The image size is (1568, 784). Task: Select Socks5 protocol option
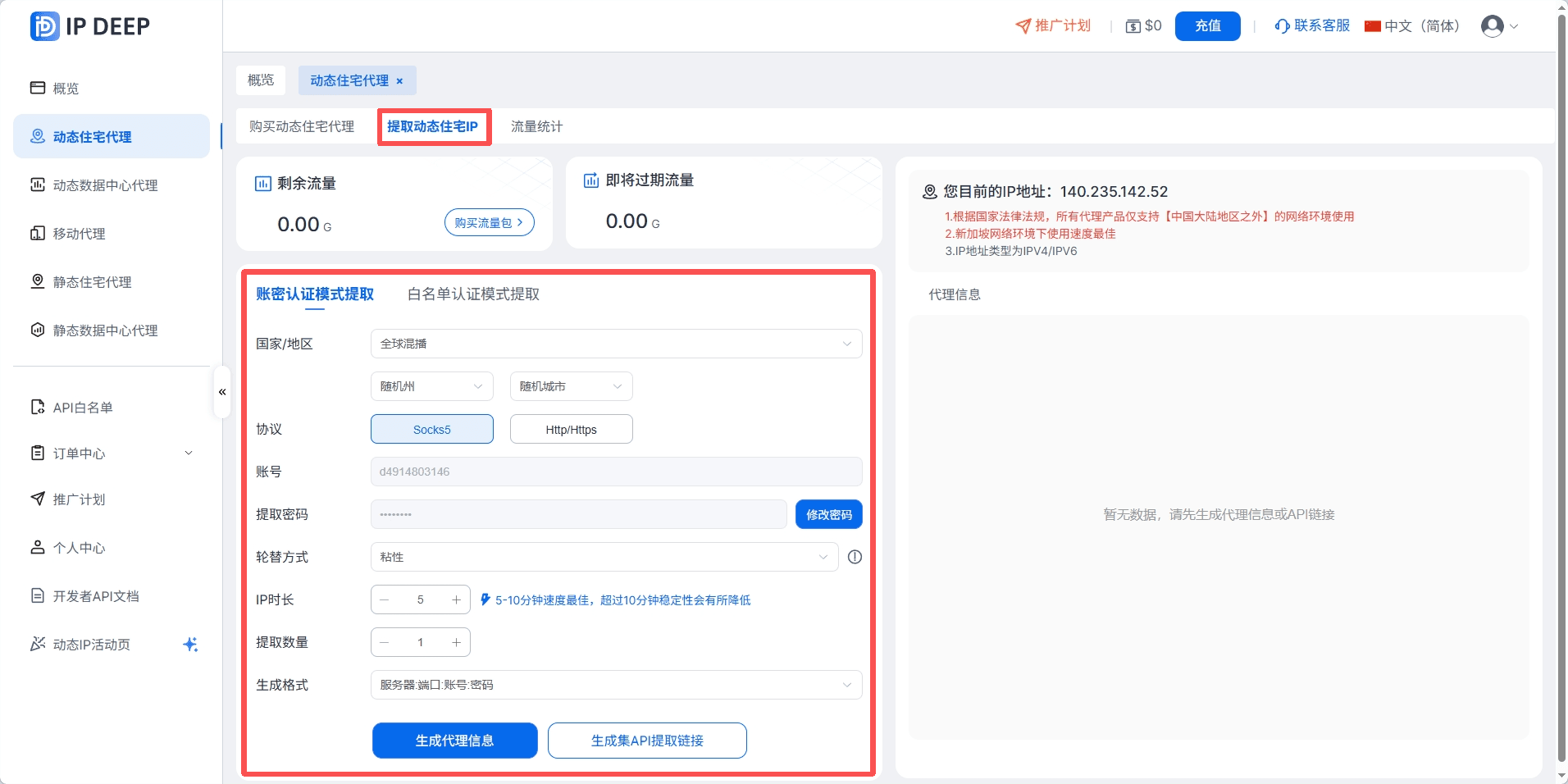431,430
